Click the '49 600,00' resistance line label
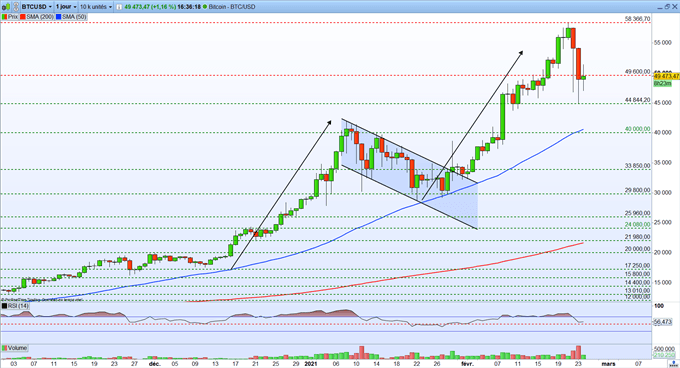This screenshot has width=680, height=368. point(638,72)
